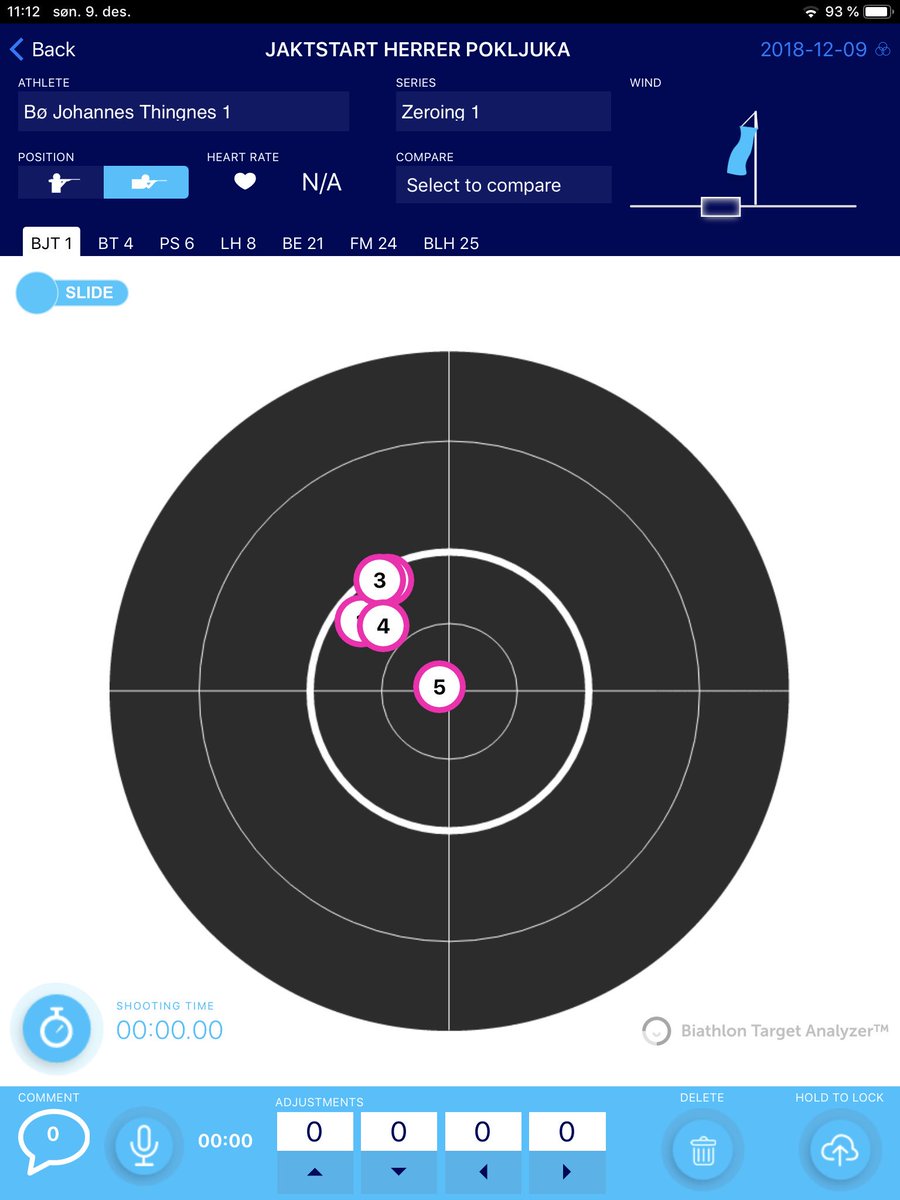The height and width of the screenshot is (1200, 900).
Task: Select shot marker 3 on target
Action: click(380, 580)
